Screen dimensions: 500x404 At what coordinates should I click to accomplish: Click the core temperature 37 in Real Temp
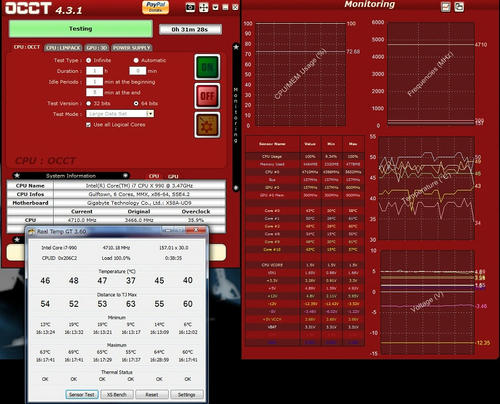pos(131,281)
